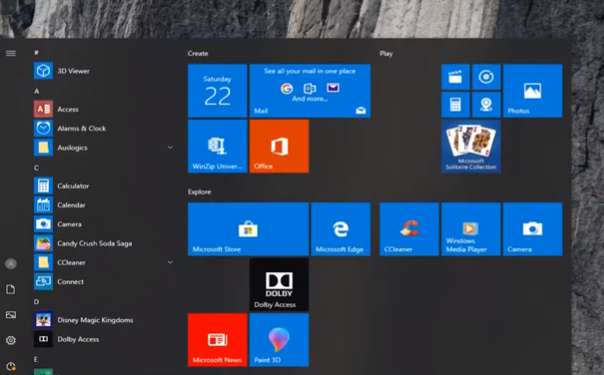Image resolution: width=604 pixels, height=375 pixels.
Task: Open the Documents shortcut in sidebar
Action: click(x=11, y=289)
